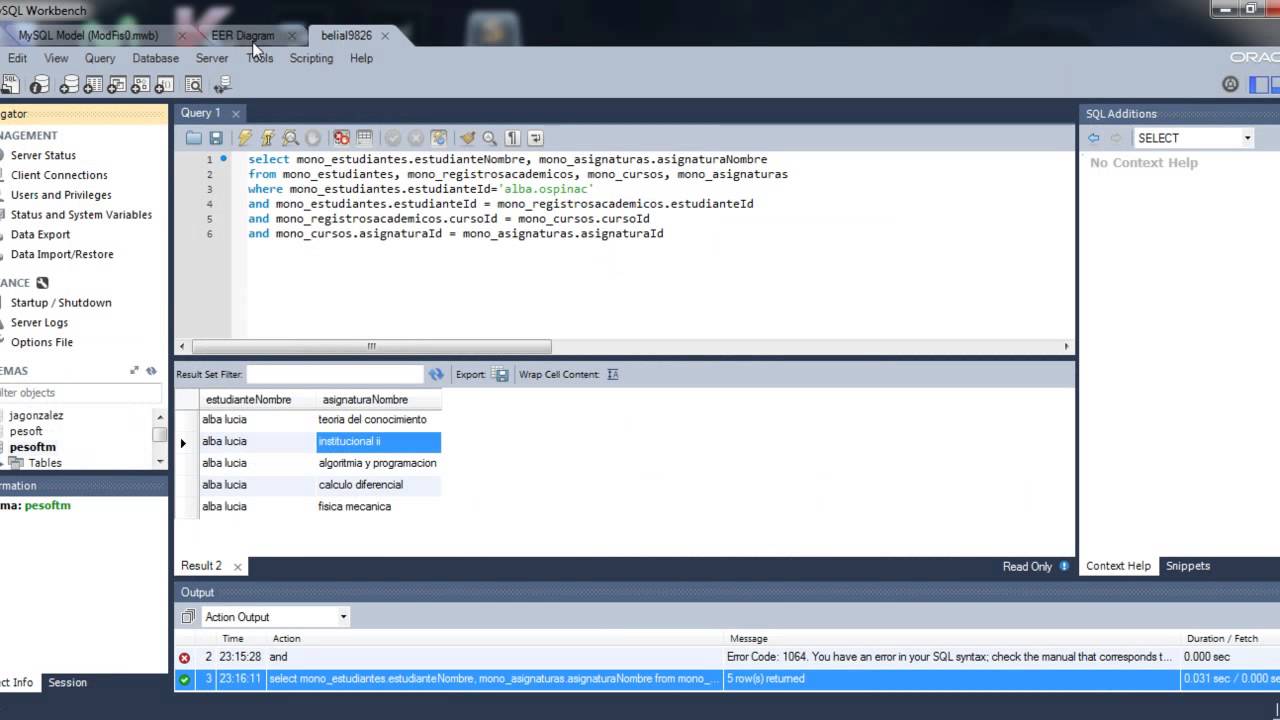The image size is (1280, 720).
Task: Create new table icon in main toolbar
Action: [93, 85]
